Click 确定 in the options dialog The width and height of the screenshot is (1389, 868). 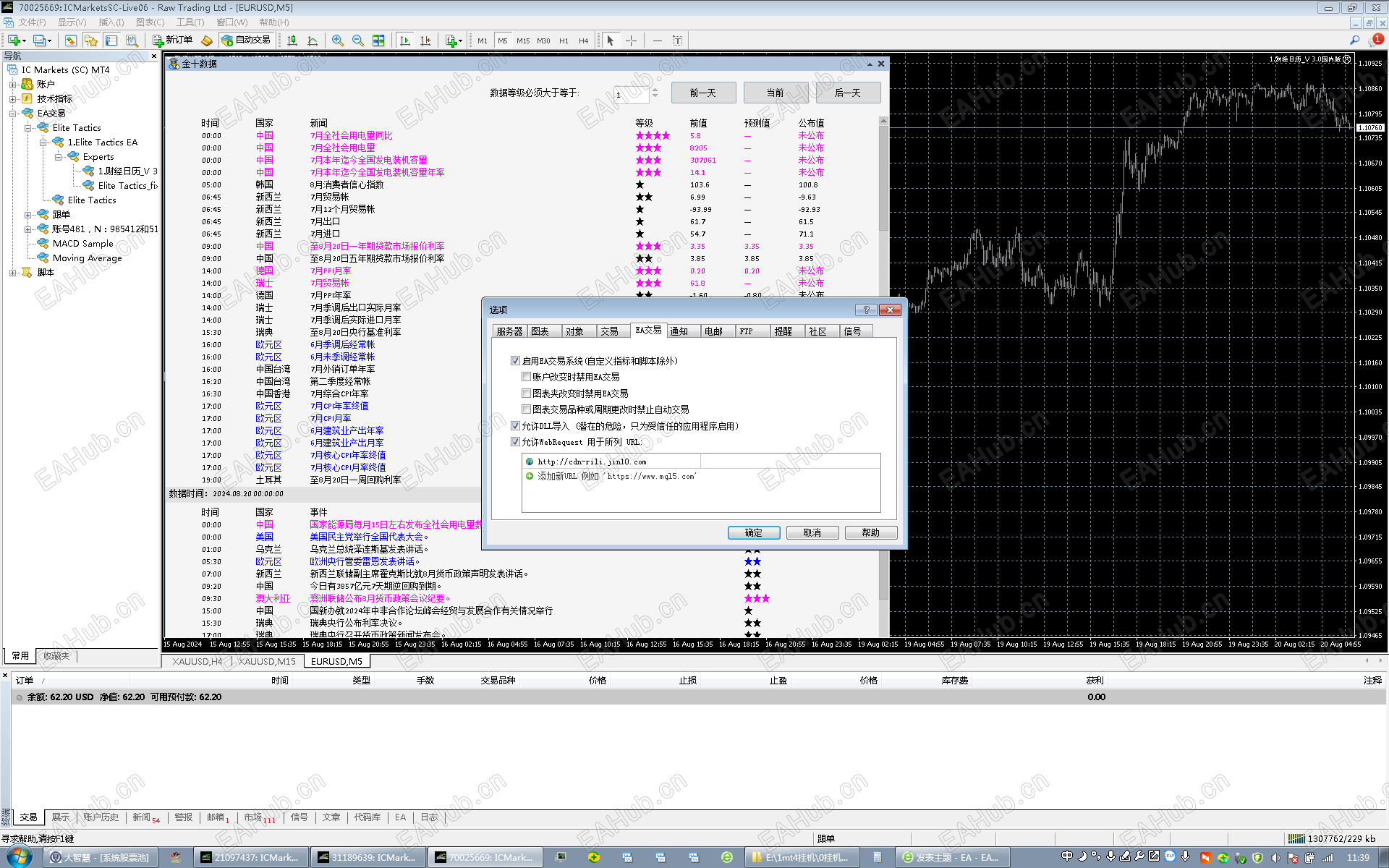pos(754,533)
